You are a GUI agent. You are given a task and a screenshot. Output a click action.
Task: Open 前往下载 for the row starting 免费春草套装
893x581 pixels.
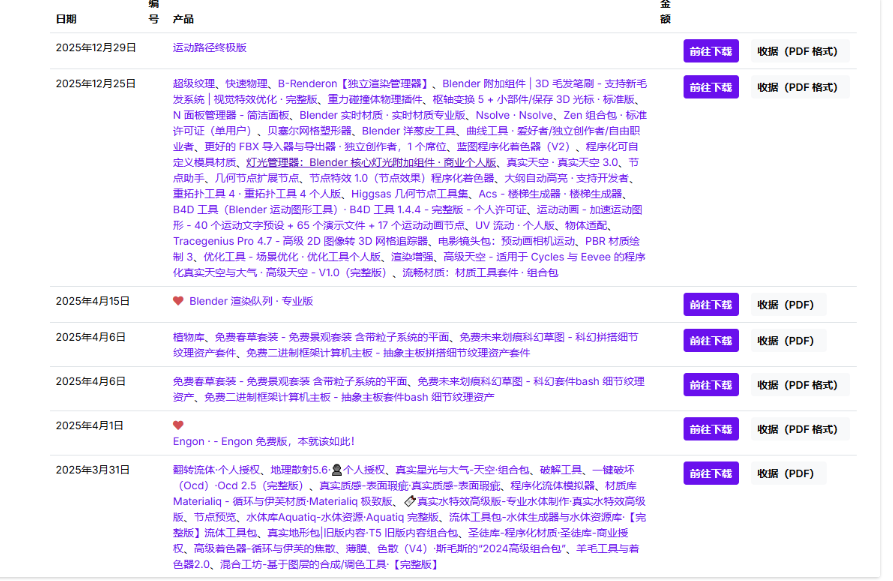(711, 385)
